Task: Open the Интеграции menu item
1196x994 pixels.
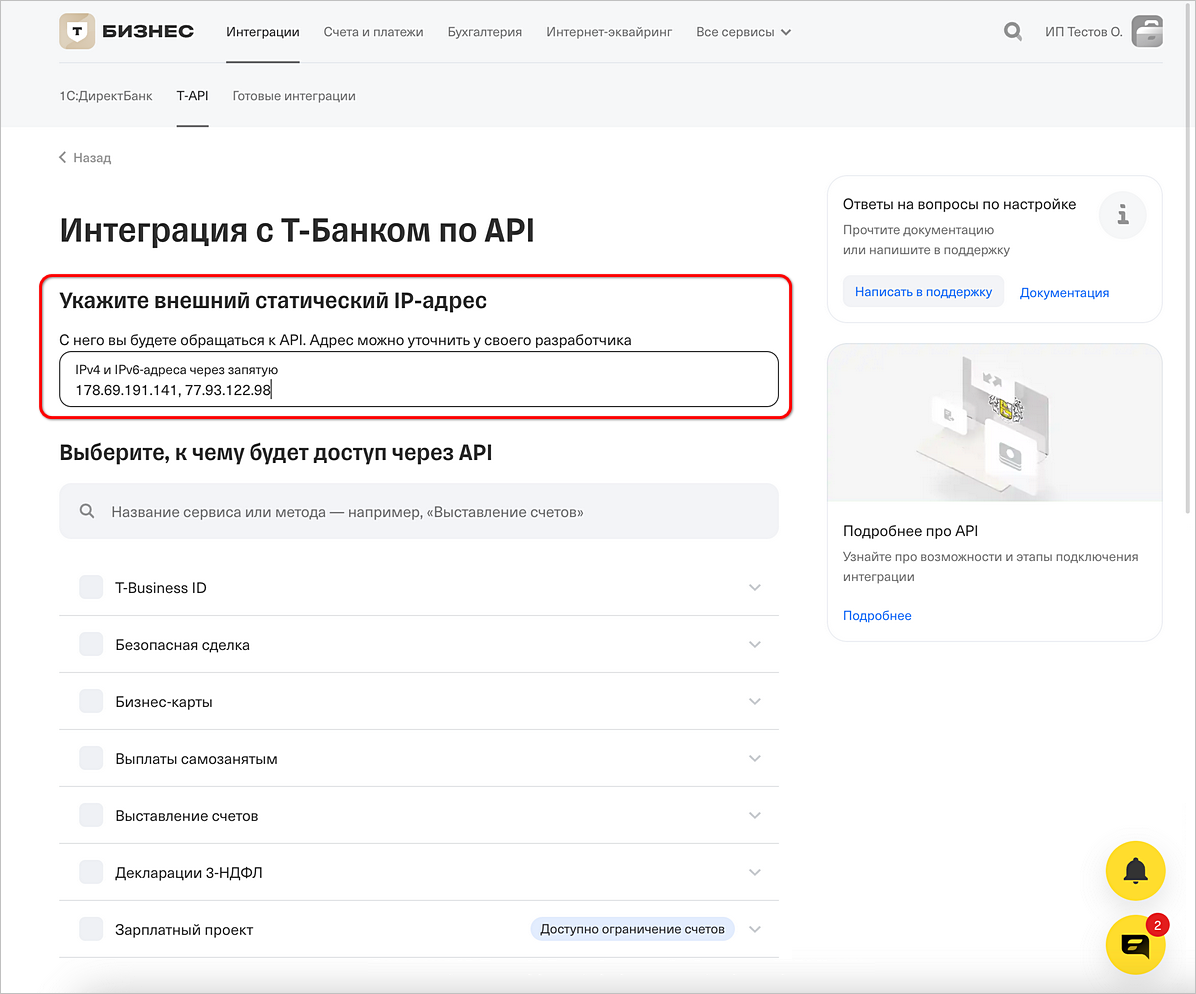Action: coord(262,32)
